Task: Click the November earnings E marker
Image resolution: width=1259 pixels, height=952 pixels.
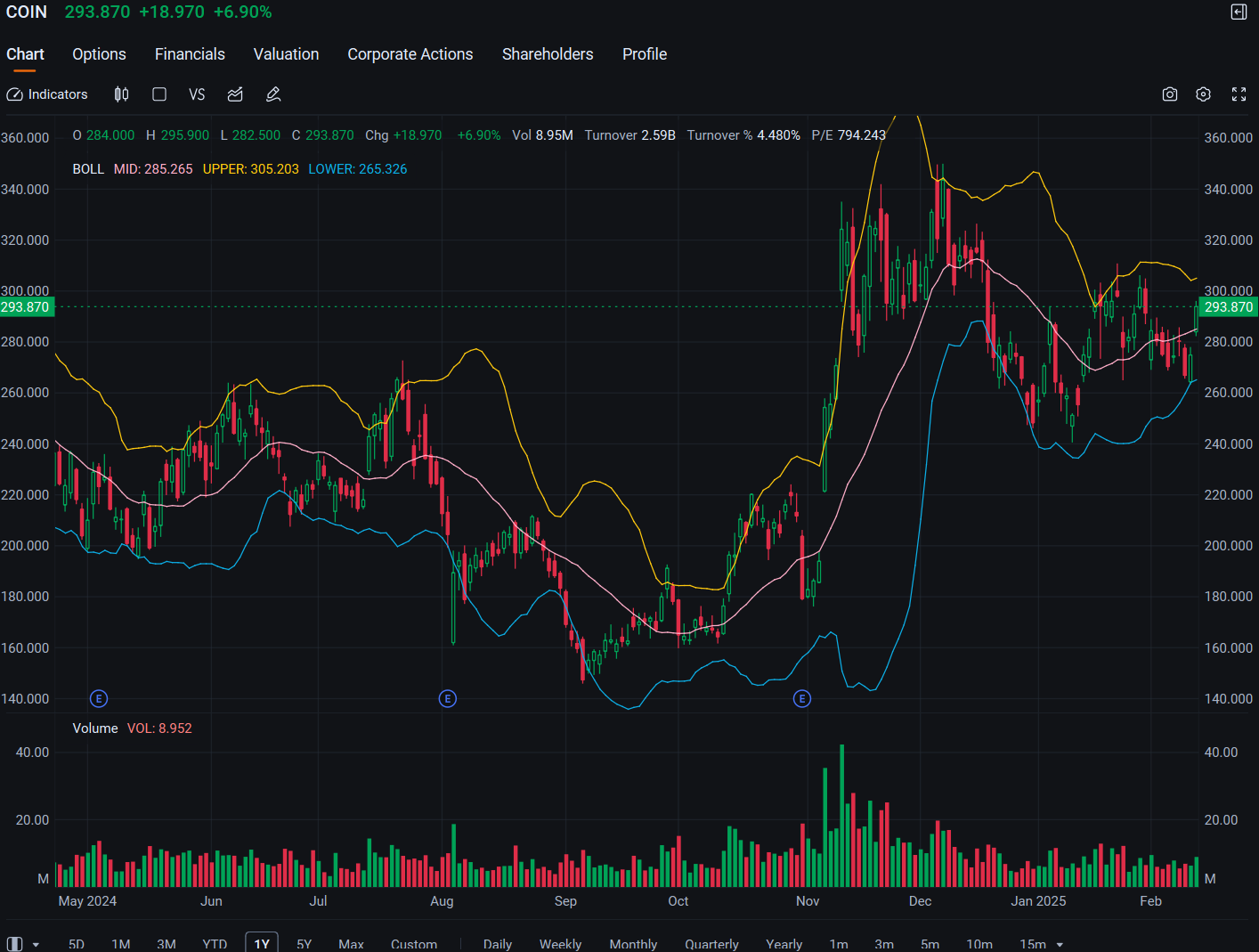Action: (802, 698)
